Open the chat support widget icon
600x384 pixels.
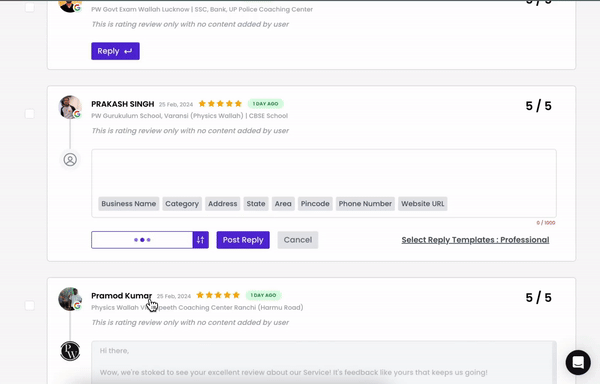pos(578,362)
